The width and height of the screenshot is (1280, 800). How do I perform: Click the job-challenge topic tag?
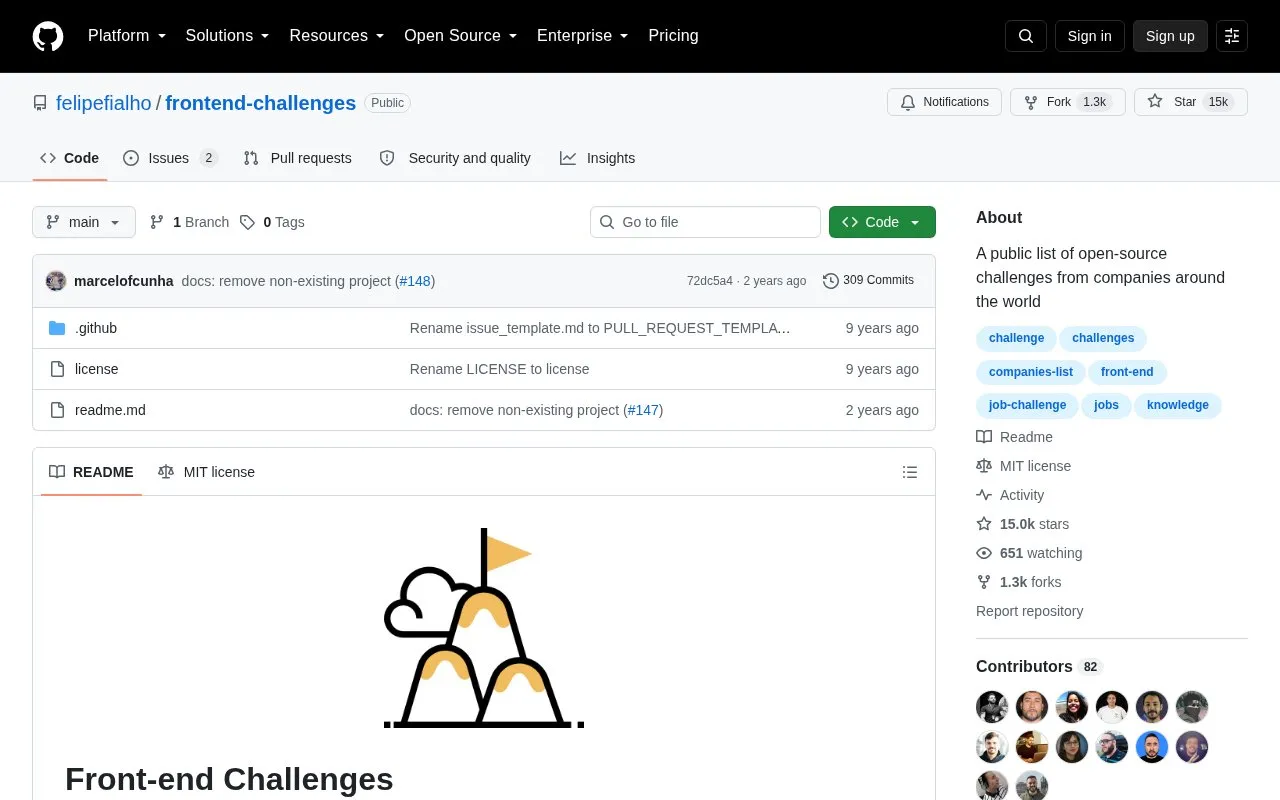[1027, 405]
